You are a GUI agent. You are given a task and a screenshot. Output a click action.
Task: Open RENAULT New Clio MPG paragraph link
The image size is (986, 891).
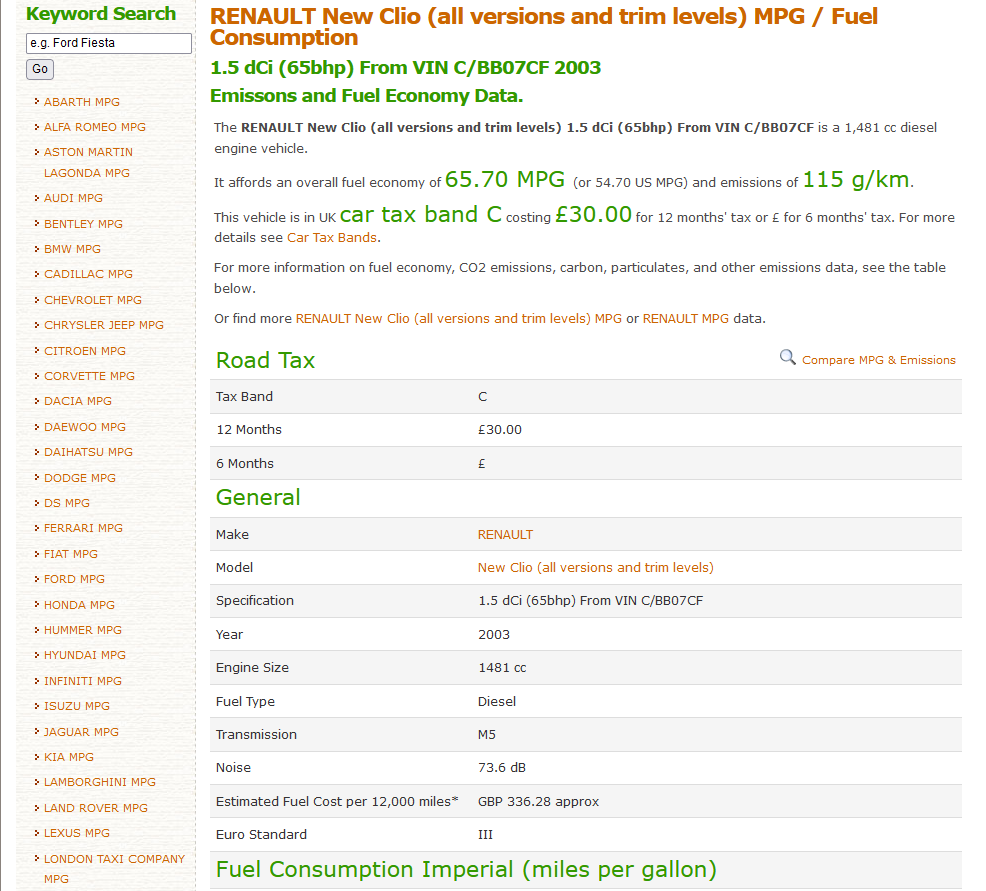[x=458, y=318]
